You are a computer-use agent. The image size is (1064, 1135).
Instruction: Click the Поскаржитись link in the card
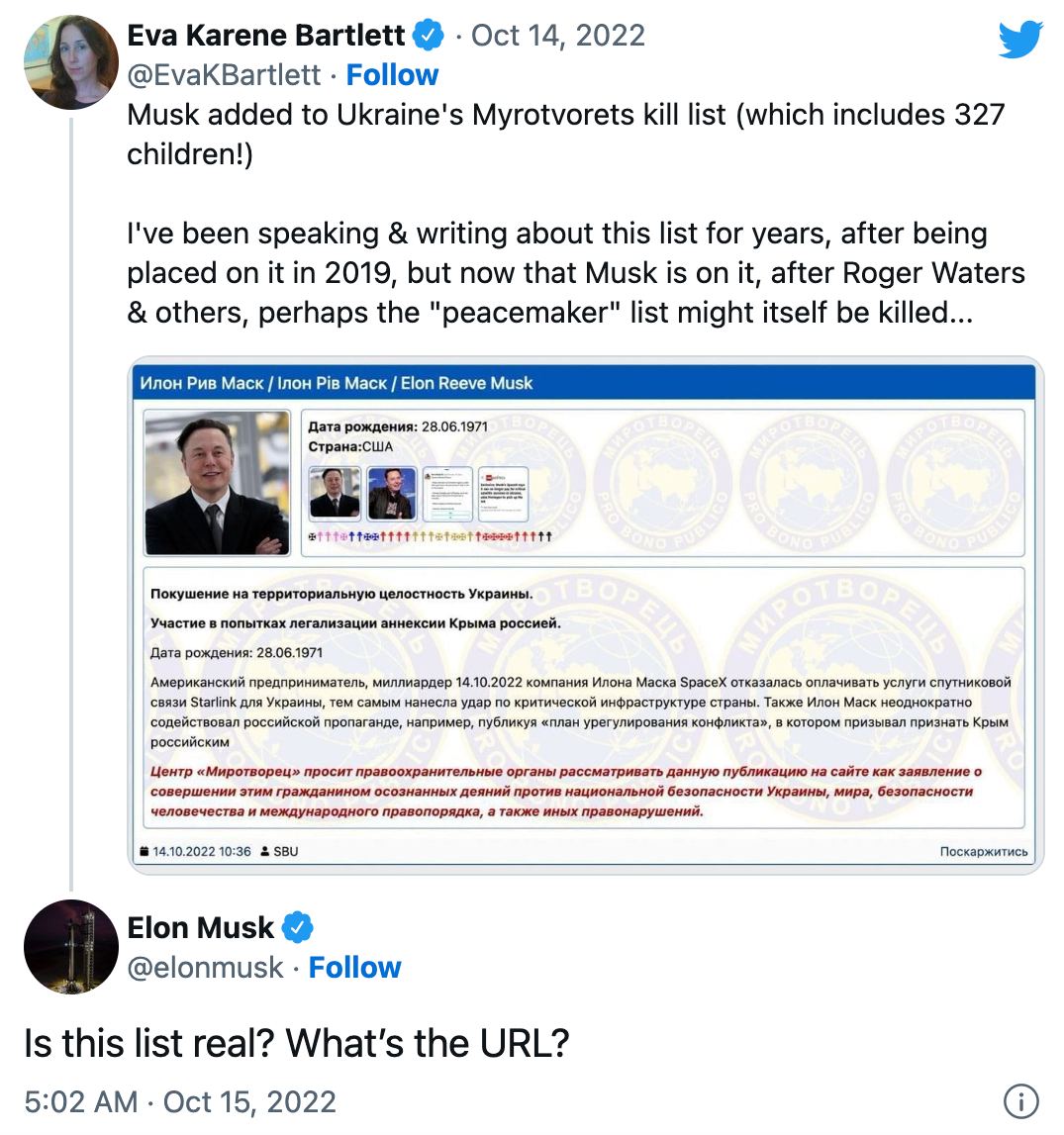tap(984, 851)
